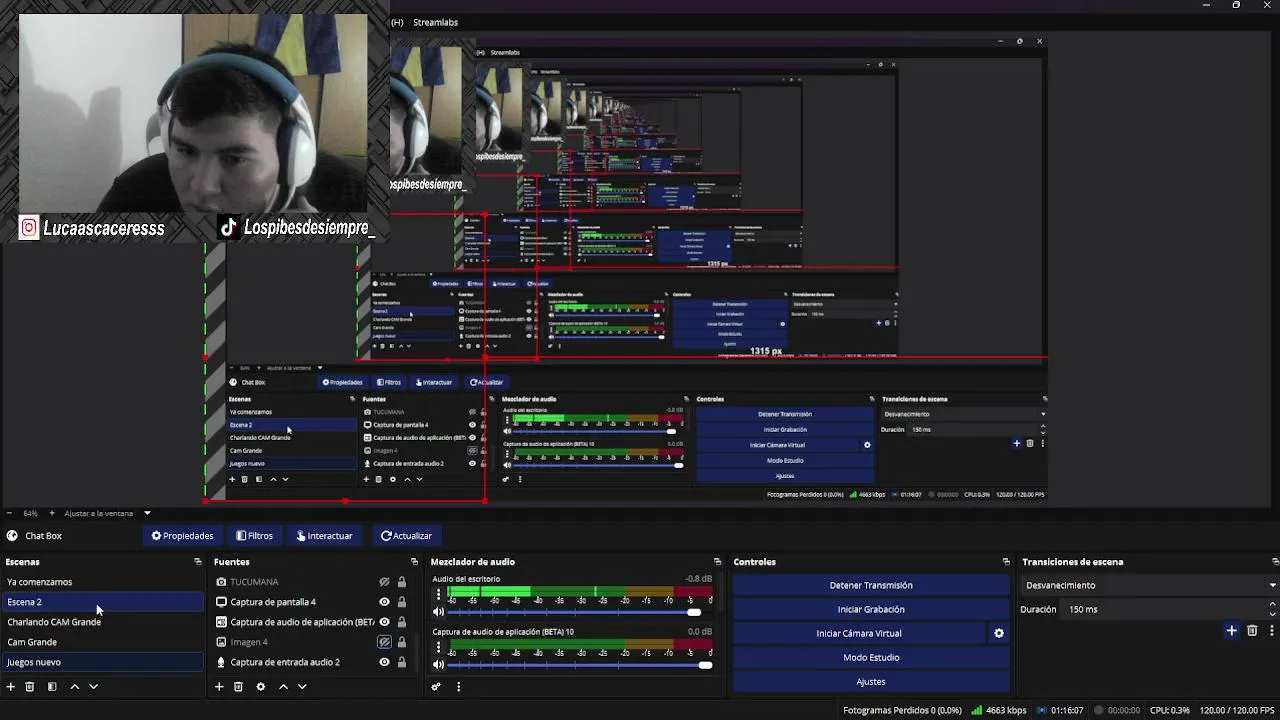Select the Cam Grande scene
The height and width of the screenshot is (720, 1280).
(102, 642)
